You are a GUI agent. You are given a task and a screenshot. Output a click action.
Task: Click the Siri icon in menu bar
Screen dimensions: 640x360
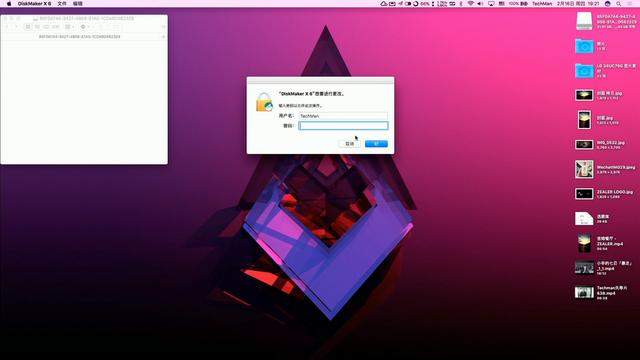tap(607, 3)
